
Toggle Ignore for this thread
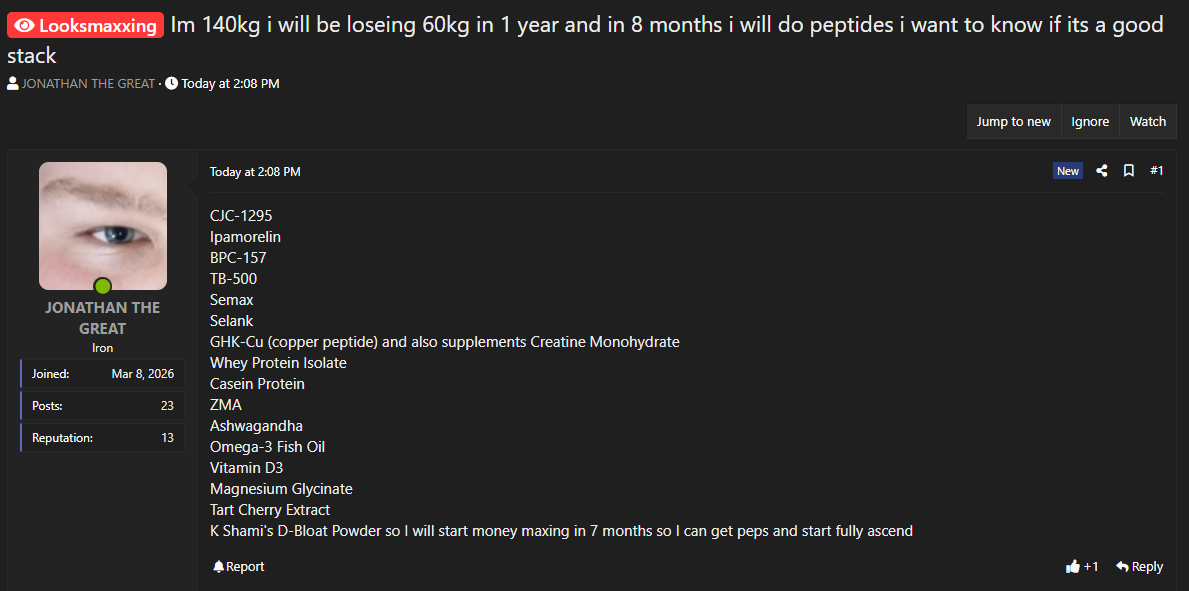[1090, 122]
